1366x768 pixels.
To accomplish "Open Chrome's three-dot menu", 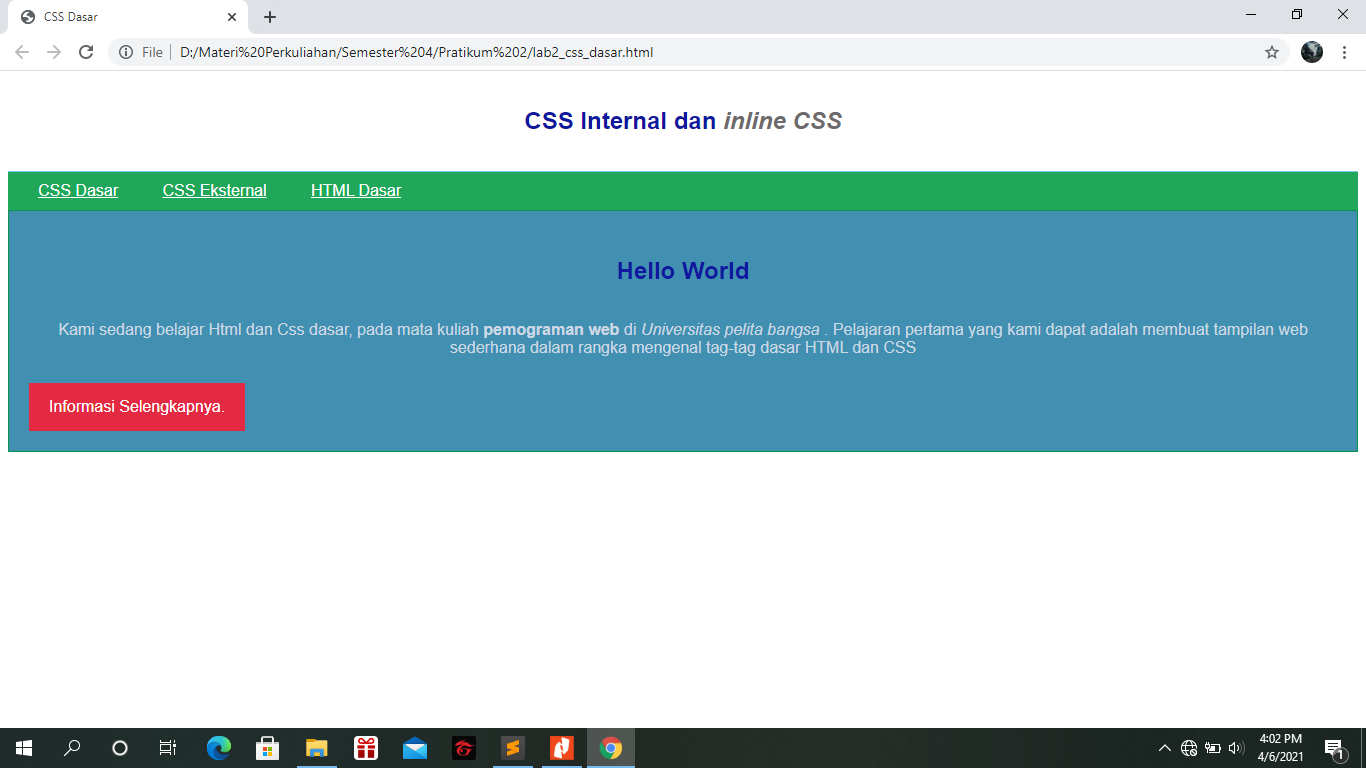I will [1344, 52].
